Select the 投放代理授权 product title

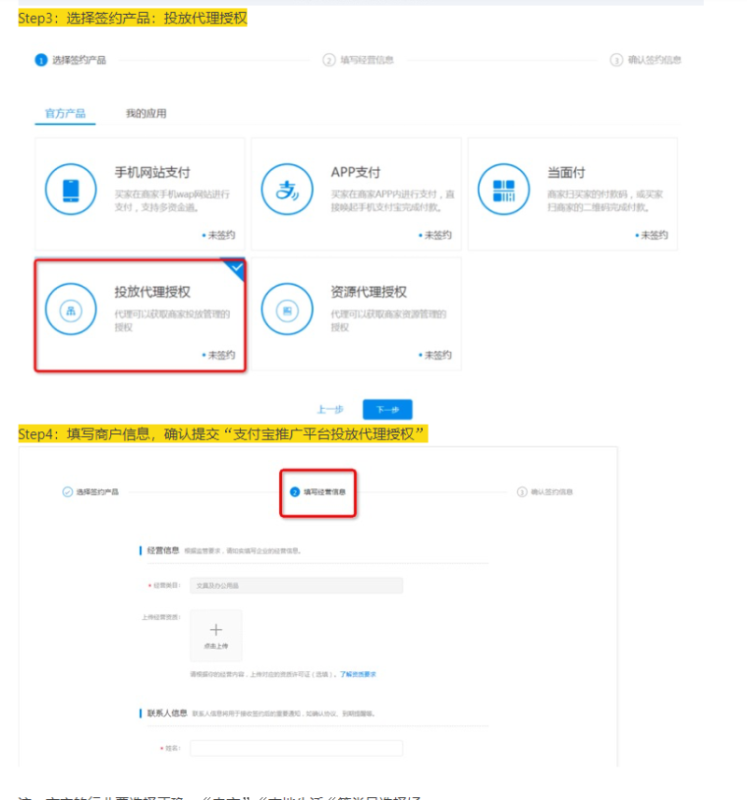coord(152,292)
